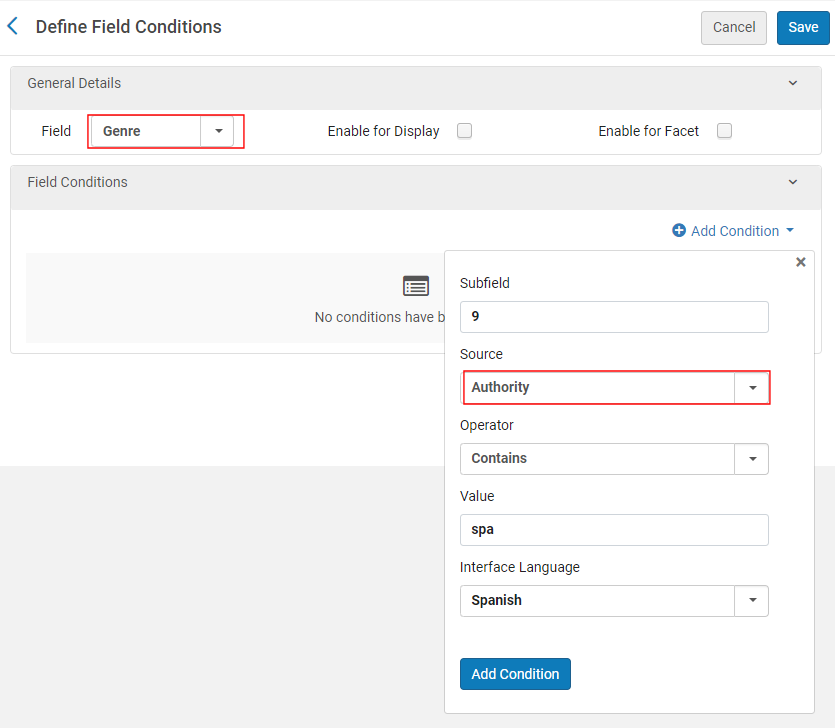
Task: Enable the Facet checkbox
Action: pos(725,131)
